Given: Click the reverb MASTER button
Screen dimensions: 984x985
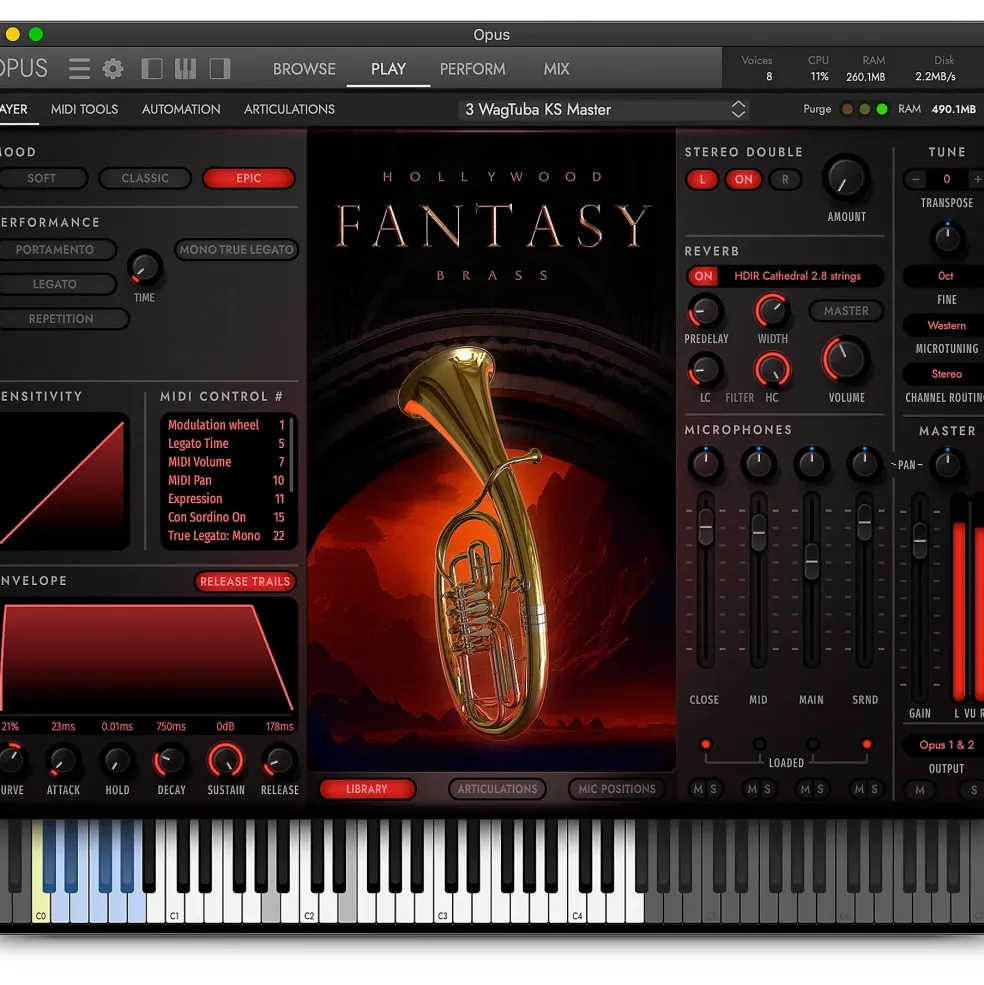Looking at the screenshot, I should 846,311.
